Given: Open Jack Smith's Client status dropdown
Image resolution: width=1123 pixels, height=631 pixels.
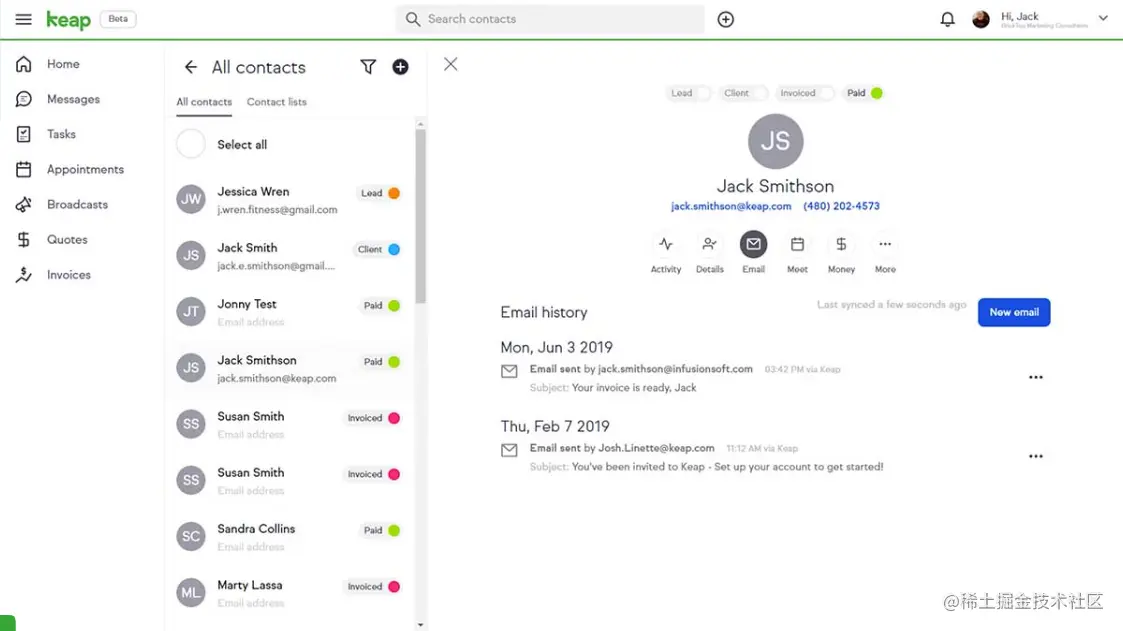Looking at the screenshot, I should (x=378, y=249).
